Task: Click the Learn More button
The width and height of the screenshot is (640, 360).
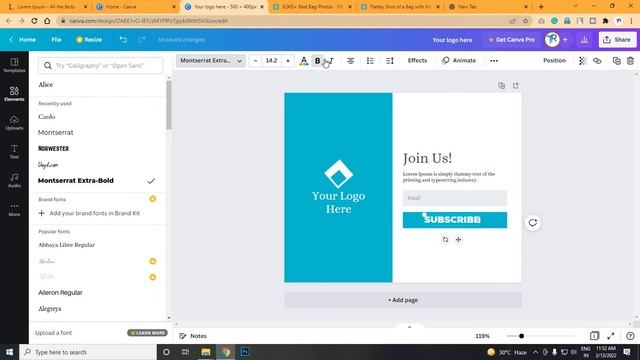Action: (x=147, y=333)
